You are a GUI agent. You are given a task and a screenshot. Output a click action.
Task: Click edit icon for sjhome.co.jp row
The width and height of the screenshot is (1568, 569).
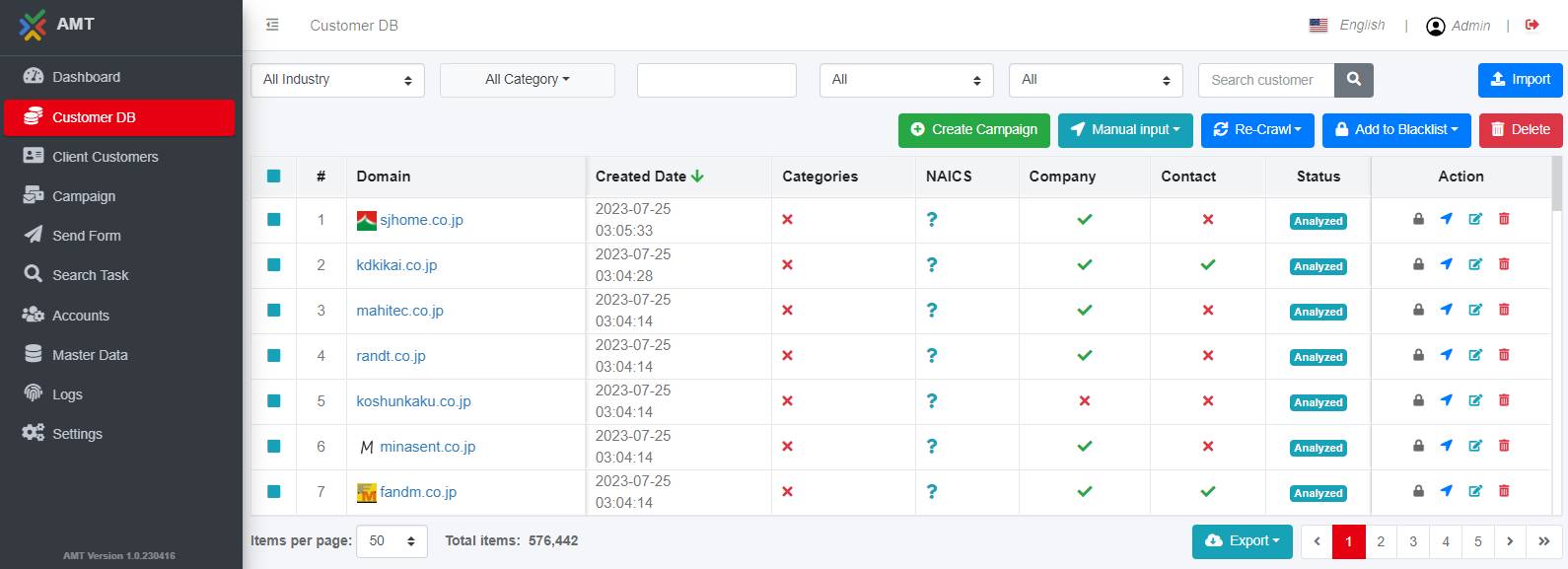coord(1475,219)
